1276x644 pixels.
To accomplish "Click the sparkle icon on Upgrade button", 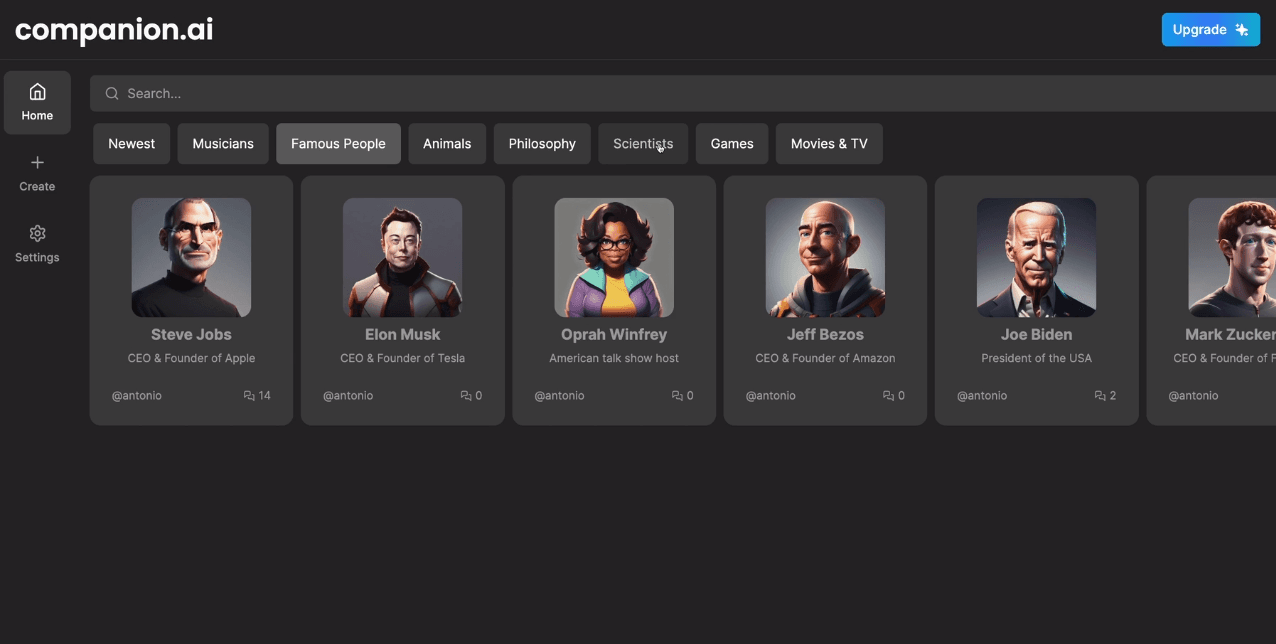I will (x=1242, y=30).
